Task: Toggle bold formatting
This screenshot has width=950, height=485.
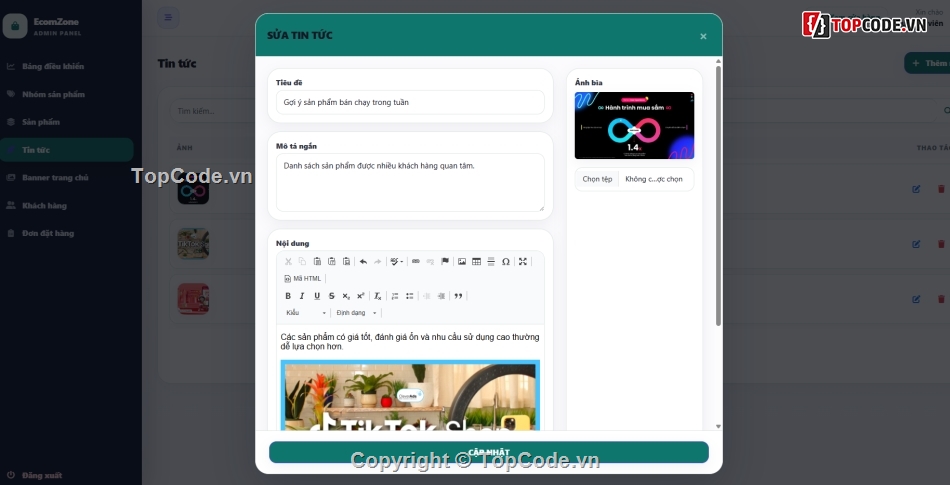Action: pyautogui.click(x=288, y=296)
